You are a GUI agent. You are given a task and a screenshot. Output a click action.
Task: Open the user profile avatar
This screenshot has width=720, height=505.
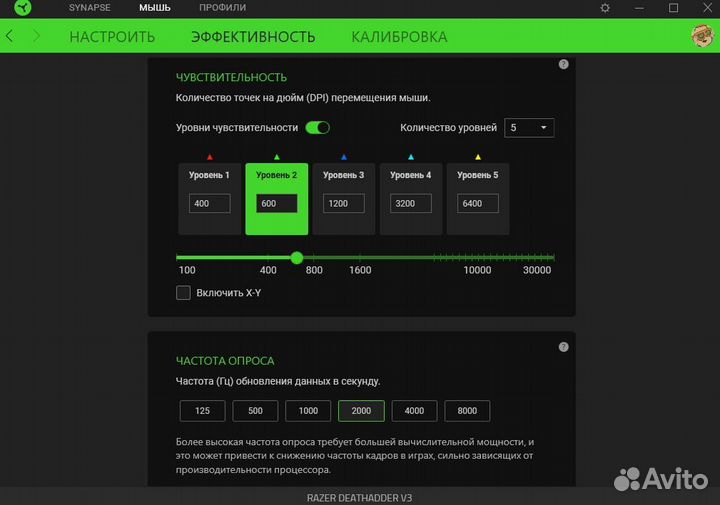coord(702,36)
